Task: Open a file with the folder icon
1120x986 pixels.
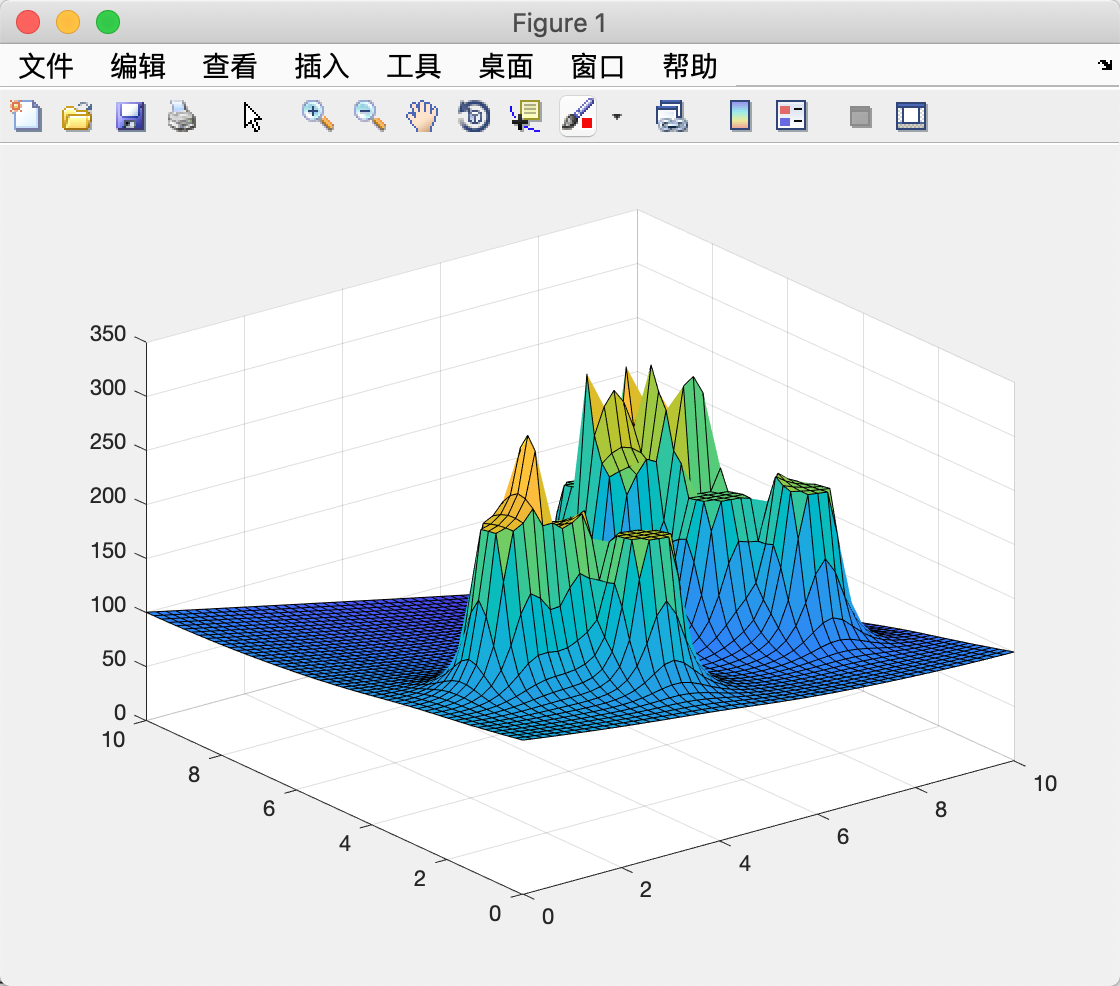Action: 77,116
